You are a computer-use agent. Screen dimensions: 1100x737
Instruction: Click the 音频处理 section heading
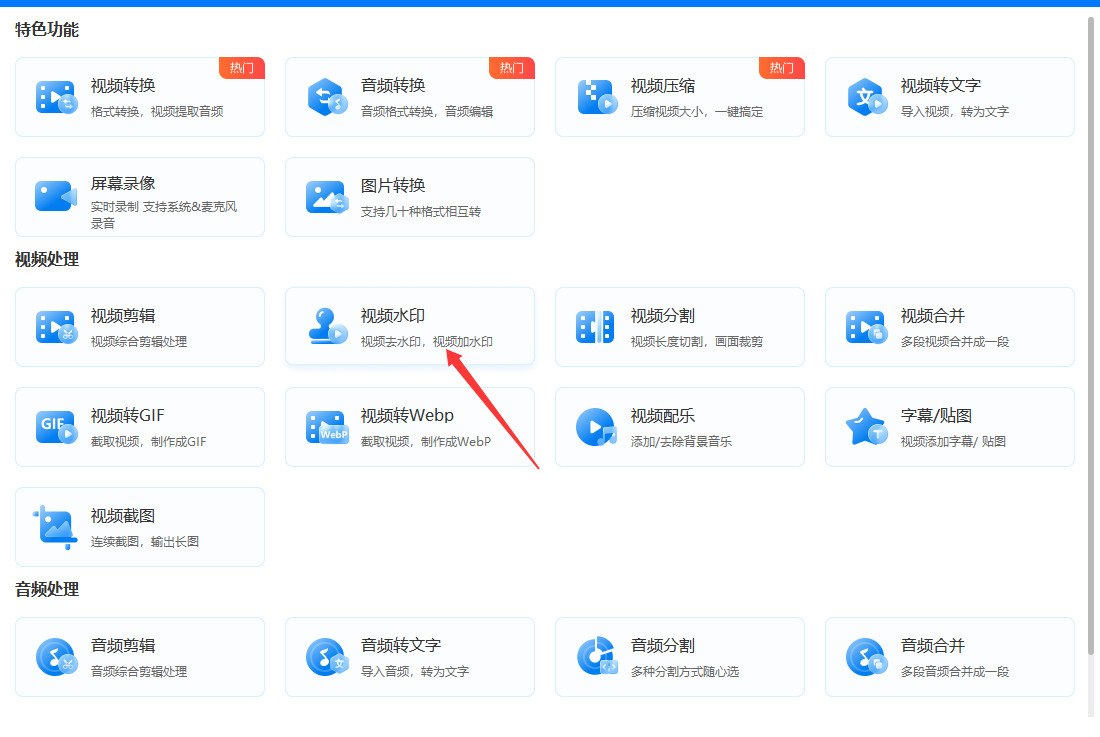pyautogui.click(x=47, y=589)
